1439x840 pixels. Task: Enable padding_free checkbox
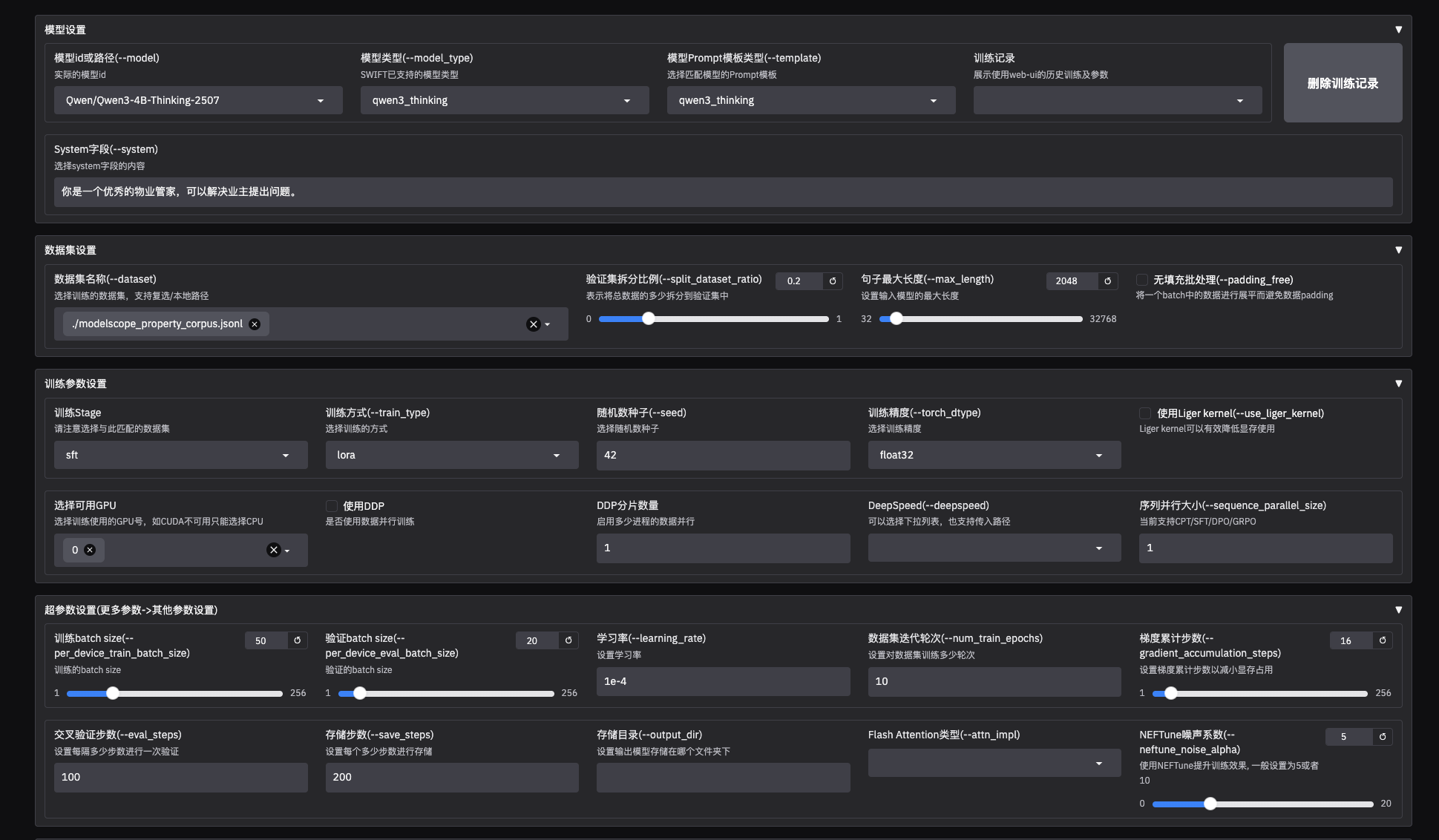(1142, 280)
